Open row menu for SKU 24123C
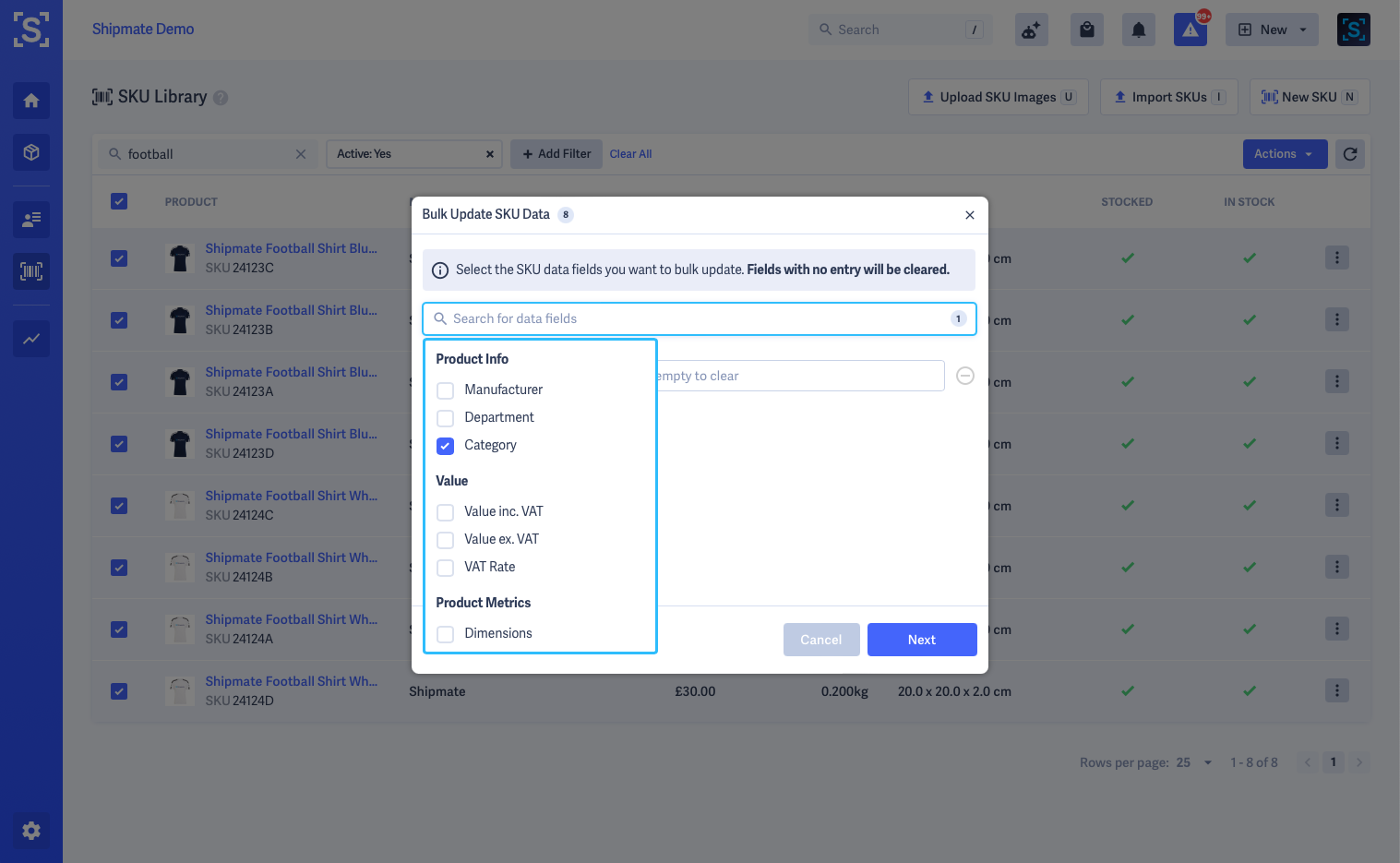The height and width of the screenshot is (863, 1400). (x=1337, y=258)
